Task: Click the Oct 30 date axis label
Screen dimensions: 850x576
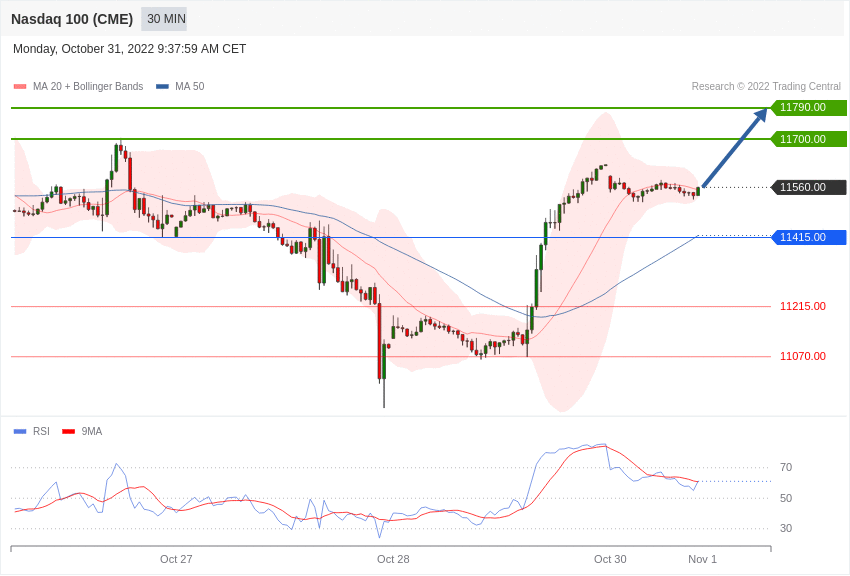Action: coord(610,559)
